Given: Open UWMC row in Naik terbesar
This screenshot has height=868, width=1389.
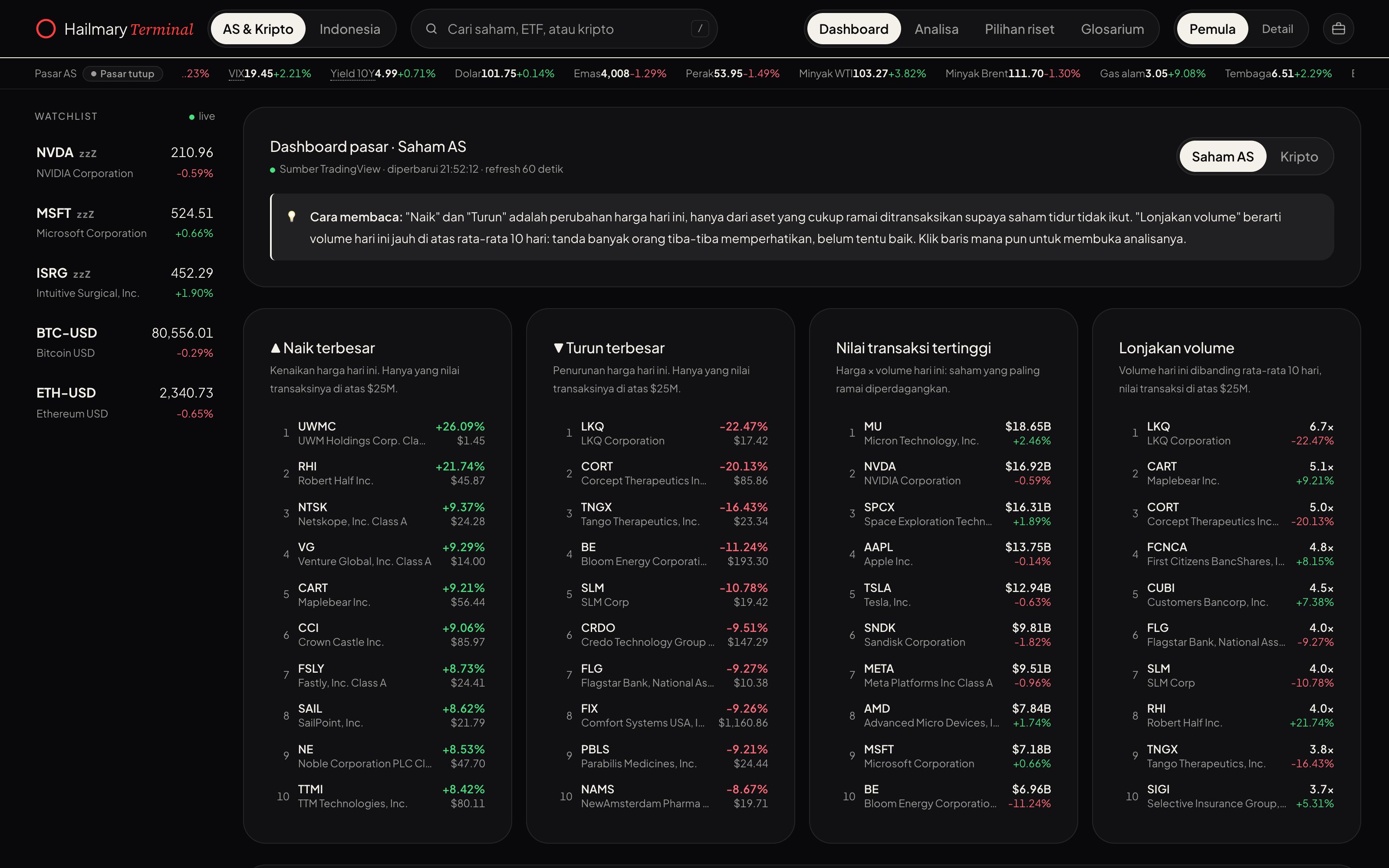Looking at the screenshot, I should (x=378, y=434).
